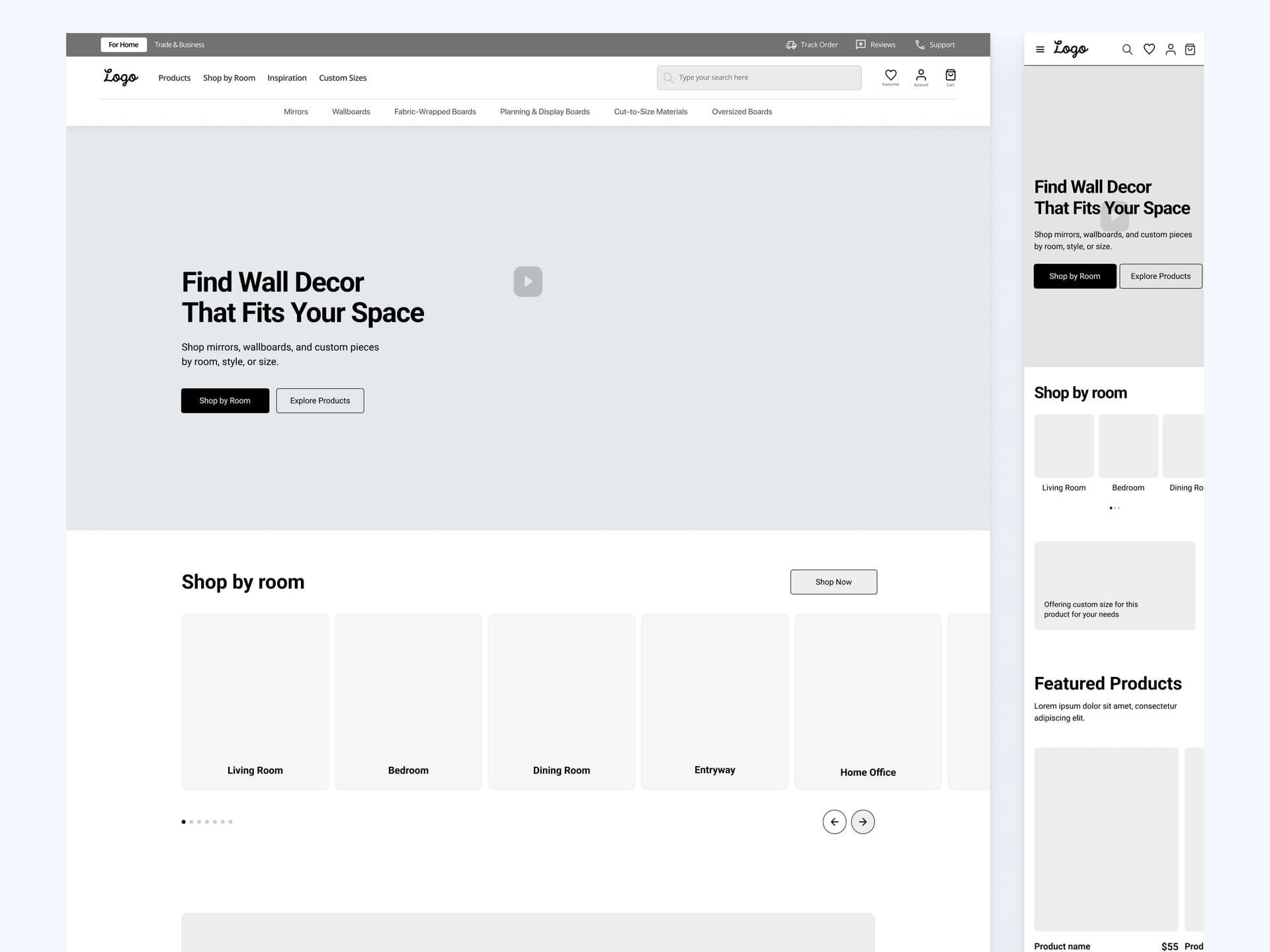The width and height of the screenshot is (1270, 952).
Task: Select Wallboards category
Action: pyautogui.click(x=351, y=112)
